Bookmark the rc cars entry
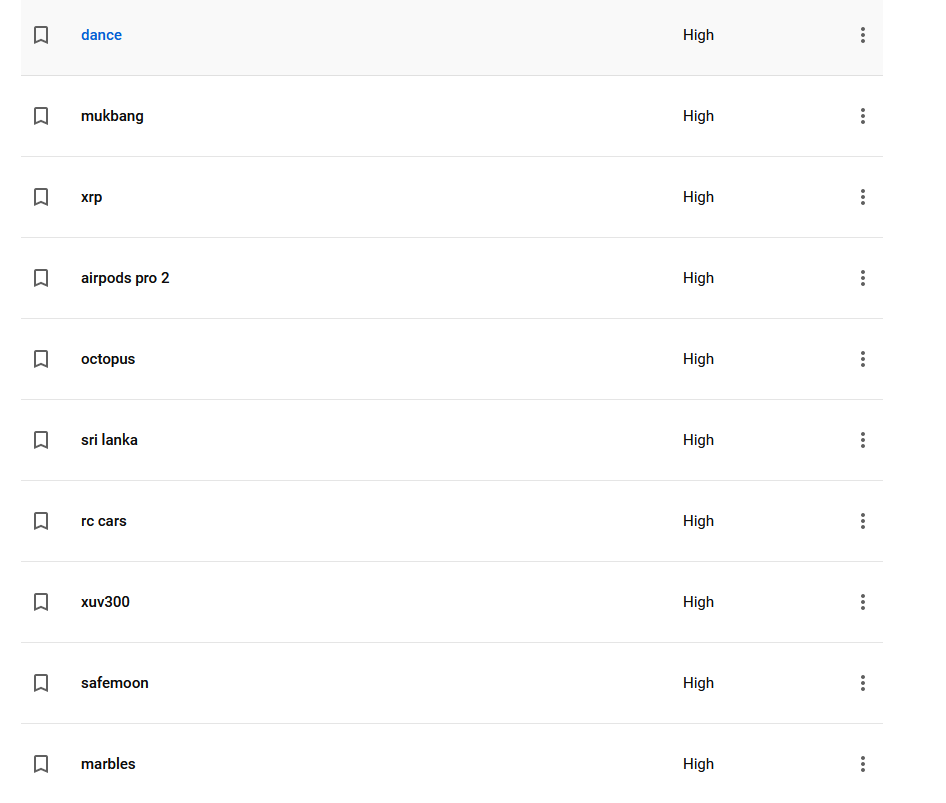The image size is (946, 803). [x=41, y=521]
